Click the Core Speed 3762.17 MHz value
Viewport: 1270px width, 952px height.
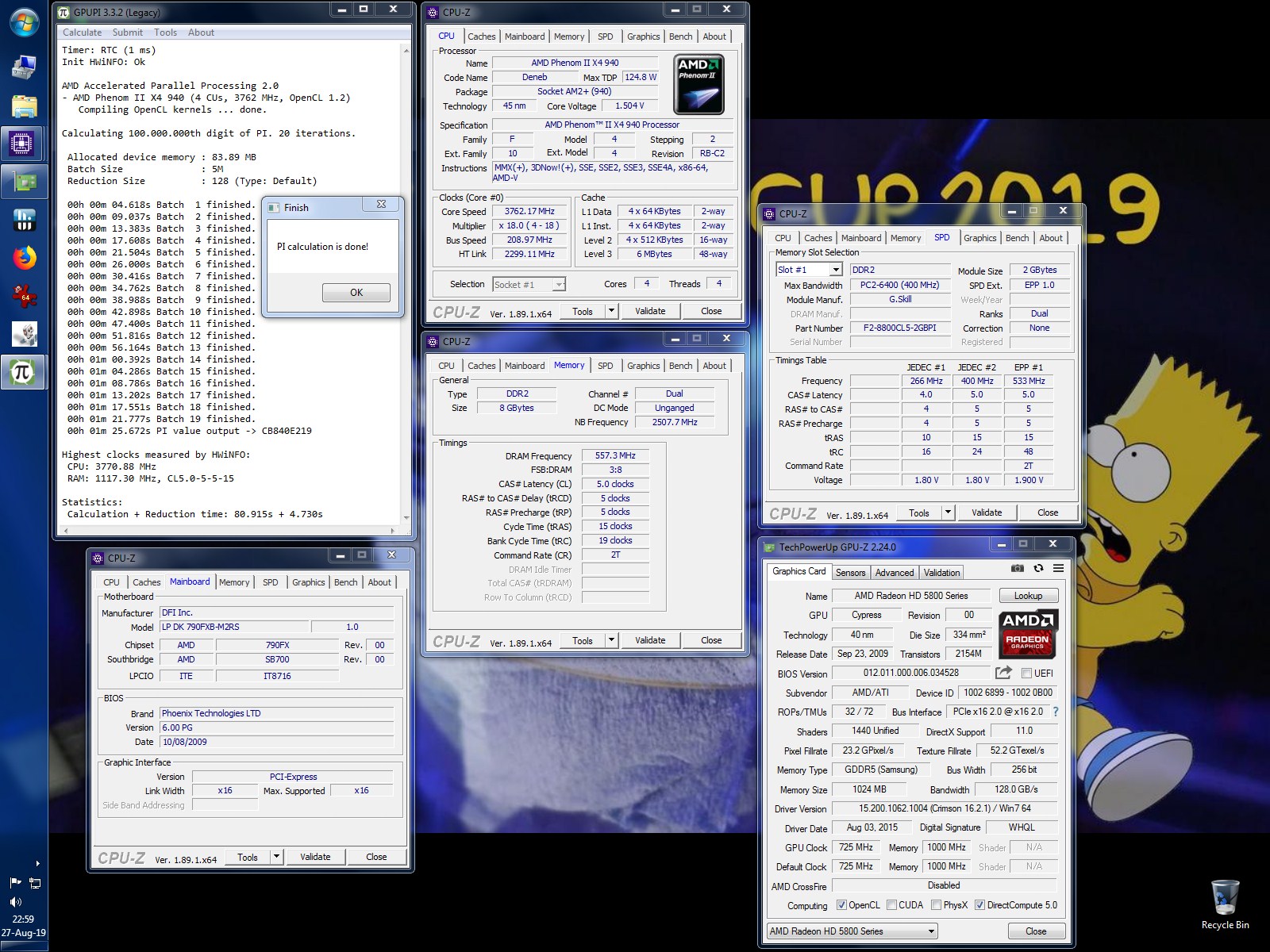coord(529,212)
